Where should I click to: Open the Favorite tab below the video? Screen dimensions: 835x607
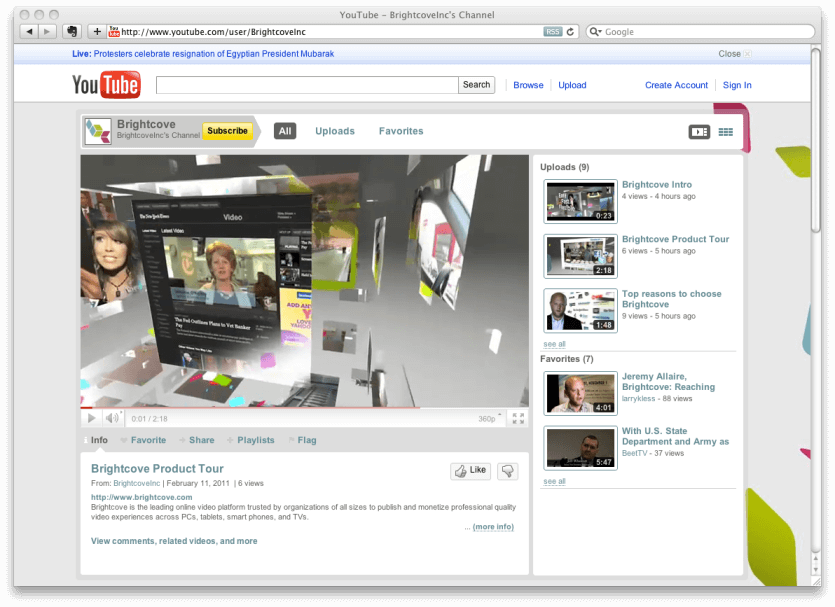[x=144, y=440]
